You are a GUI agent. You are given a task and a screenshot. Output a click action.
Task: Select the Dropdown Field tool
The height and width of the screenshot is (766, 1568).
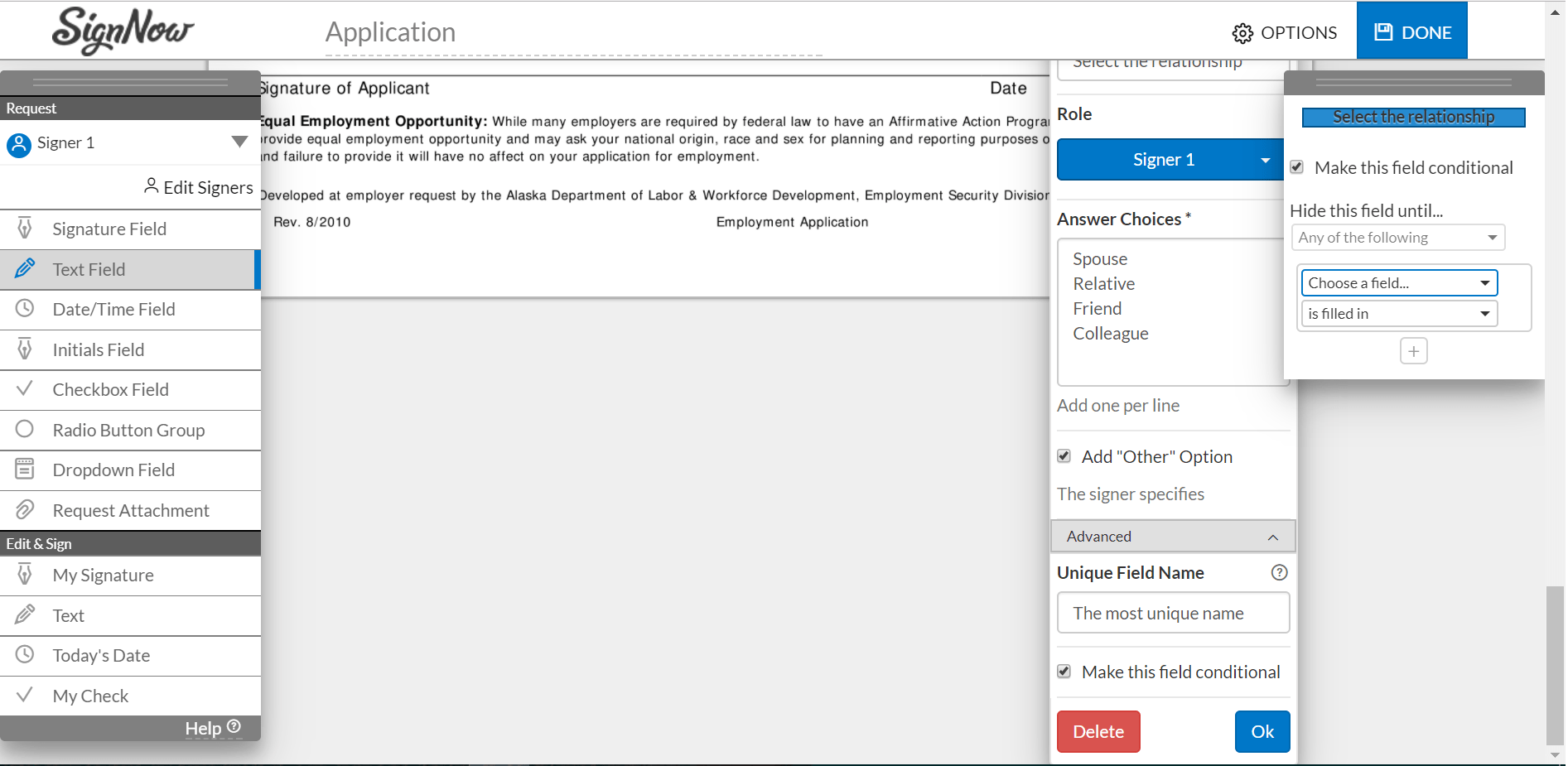[x=113, y=470]
